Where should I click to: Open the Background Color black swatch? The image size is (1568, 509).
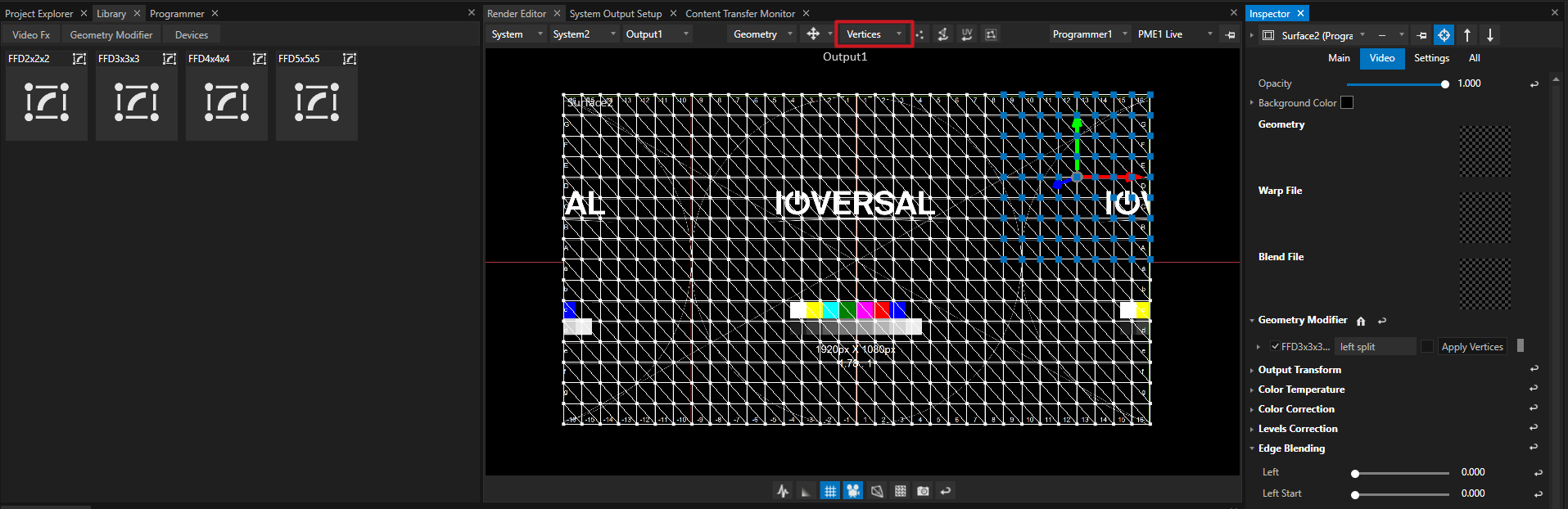coord(1347,102)
